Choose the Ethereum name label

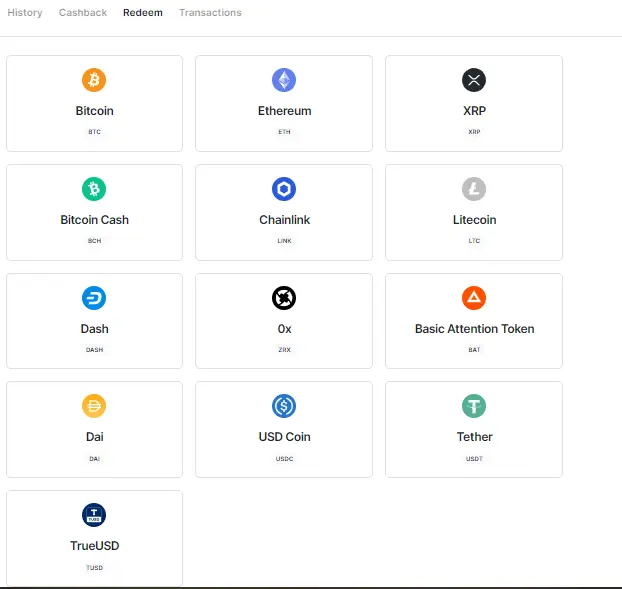point(284,111)
